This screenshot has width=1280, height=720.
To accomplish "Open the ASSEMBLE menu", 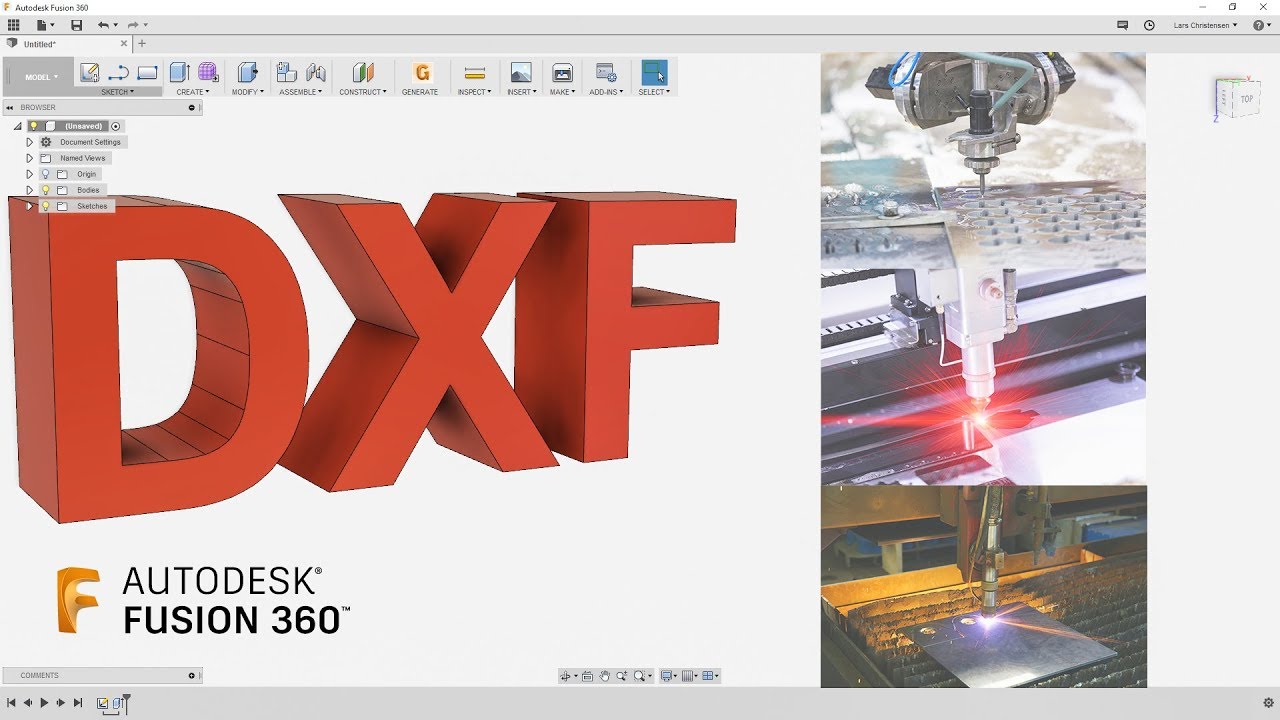I will click(x=301, y=92).
